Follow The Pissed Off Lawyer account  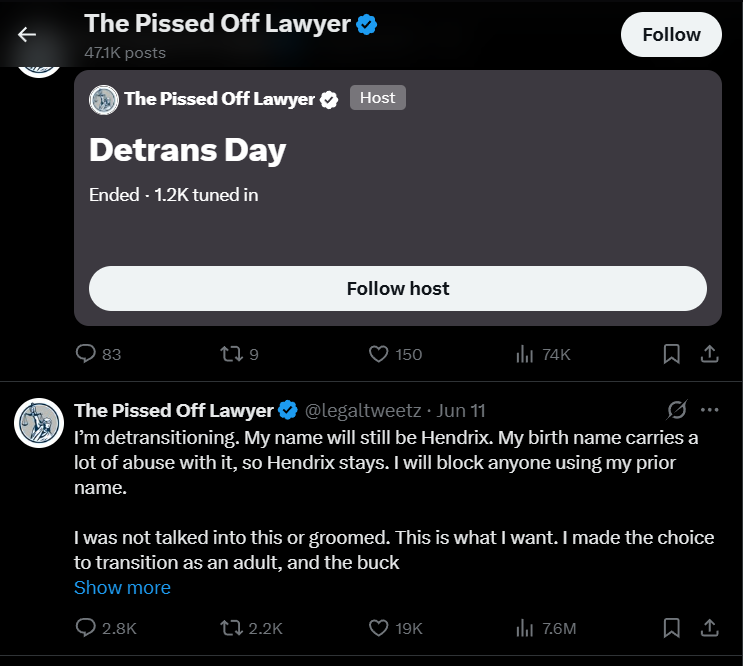click(671, 35)
